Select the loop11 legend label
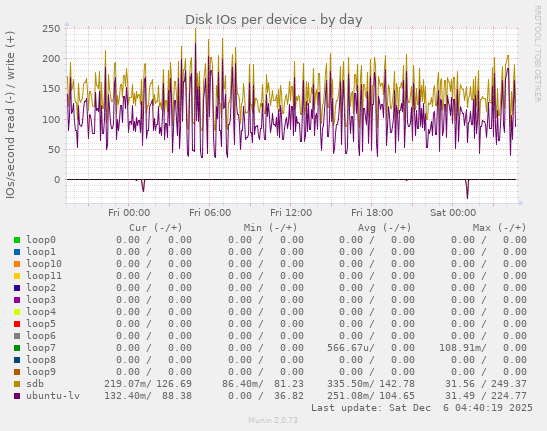The height and width of the screenshot is (431, 547). click(x=44, y=276)
